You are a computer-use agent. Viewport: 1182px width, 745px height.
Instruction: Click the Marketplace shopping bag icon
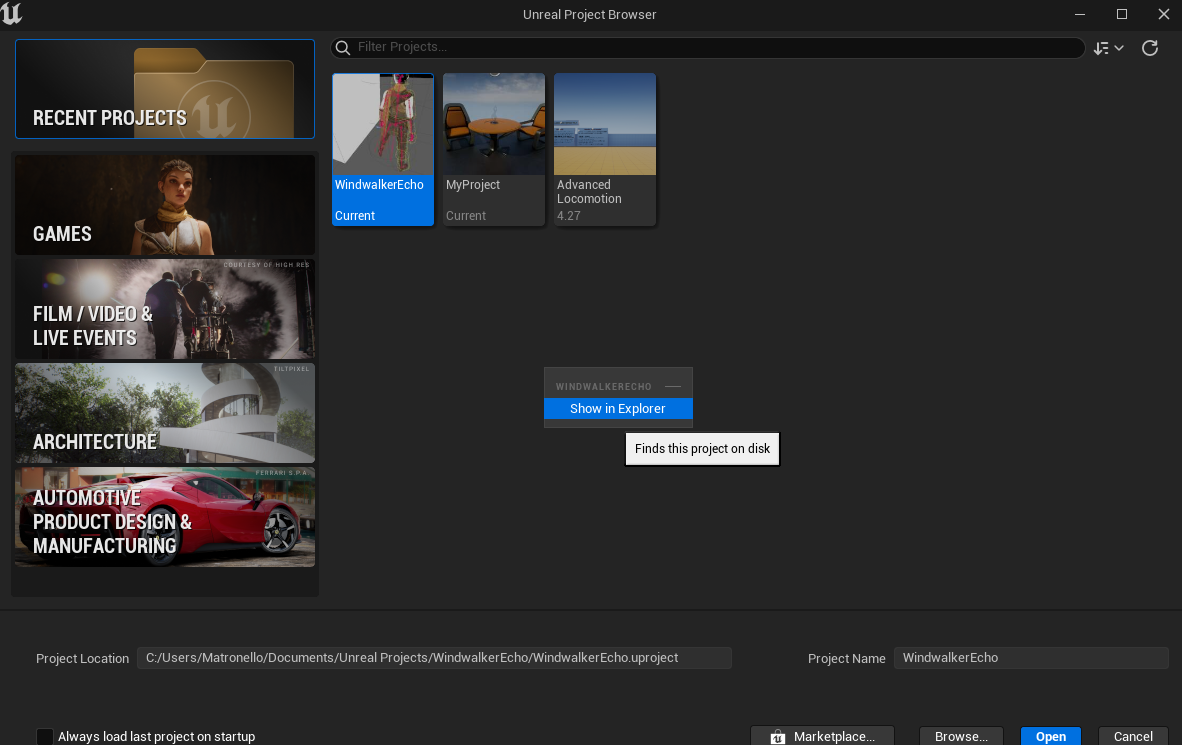point(778,737)
